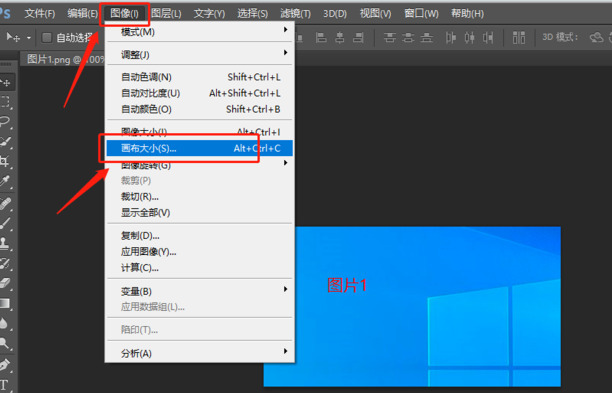Screen dimensions: 612x393
Task: Click the distribute bottom edges icon
Action: [427, 37]
